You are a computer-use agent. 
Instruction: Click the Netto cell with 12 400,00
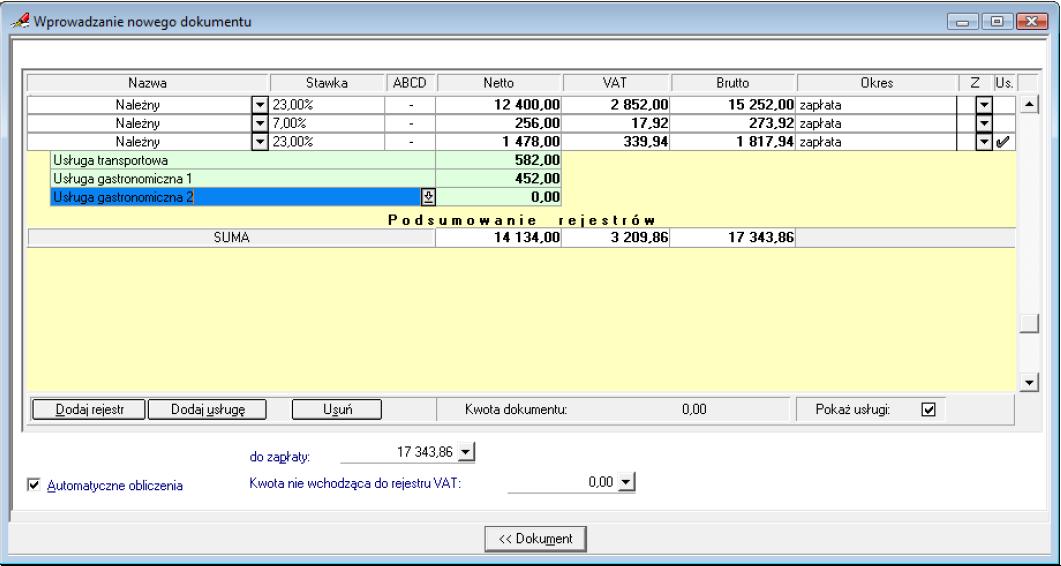click(500, 104)
